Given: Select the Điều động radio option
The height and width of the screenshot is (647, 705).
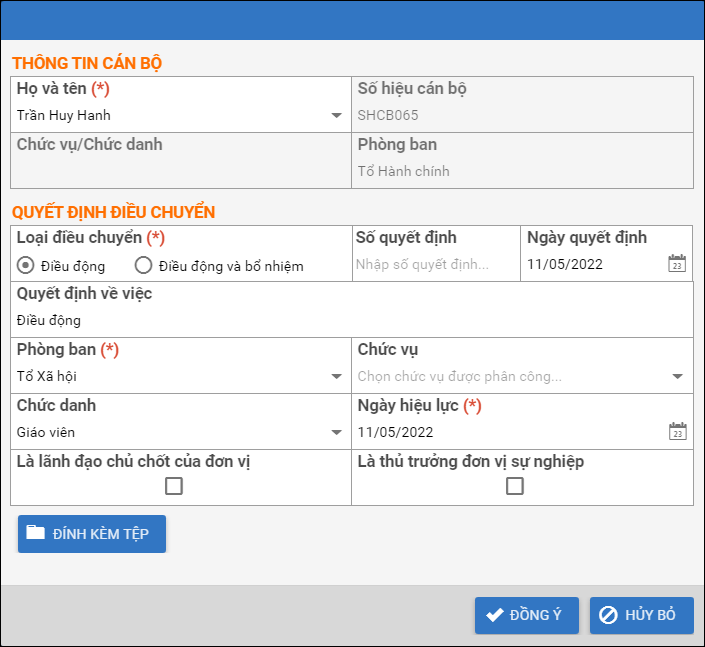Looking at the screenshot, I should (26, 265).
